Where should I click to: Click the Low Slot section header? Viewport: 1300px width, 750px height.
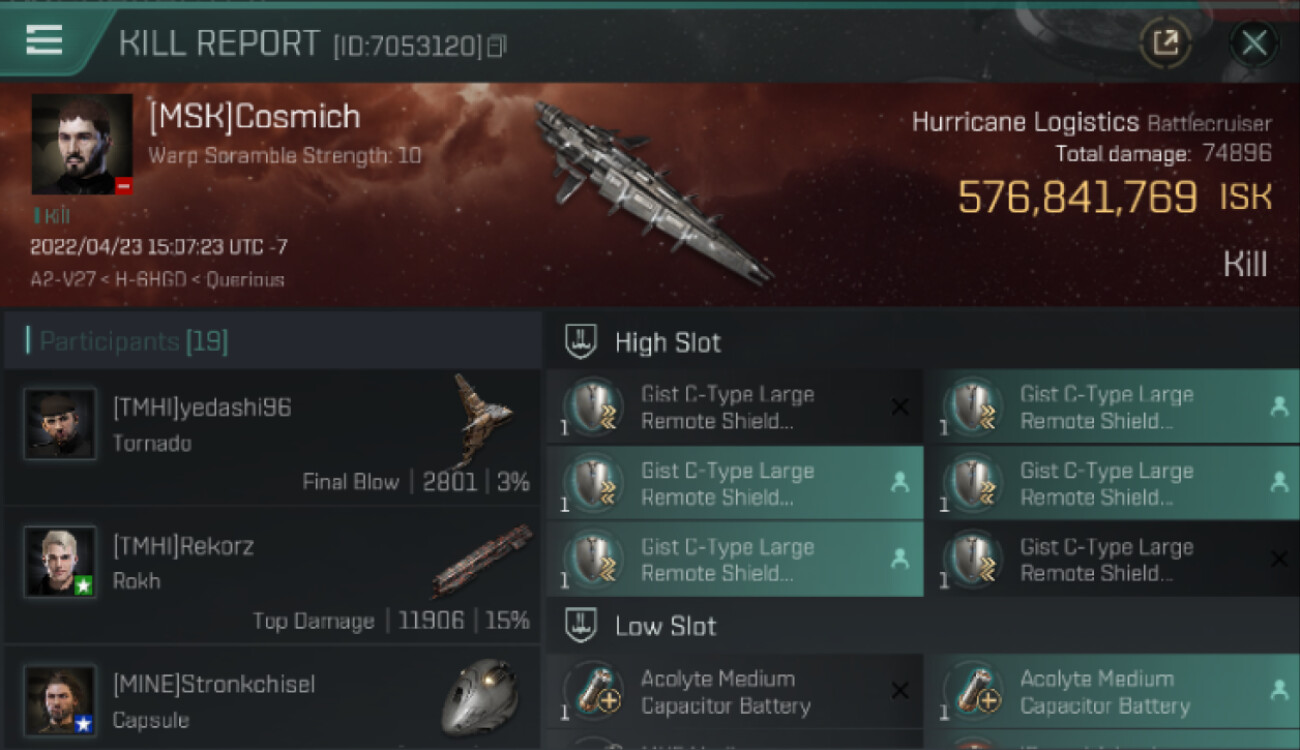pos(665,626)
